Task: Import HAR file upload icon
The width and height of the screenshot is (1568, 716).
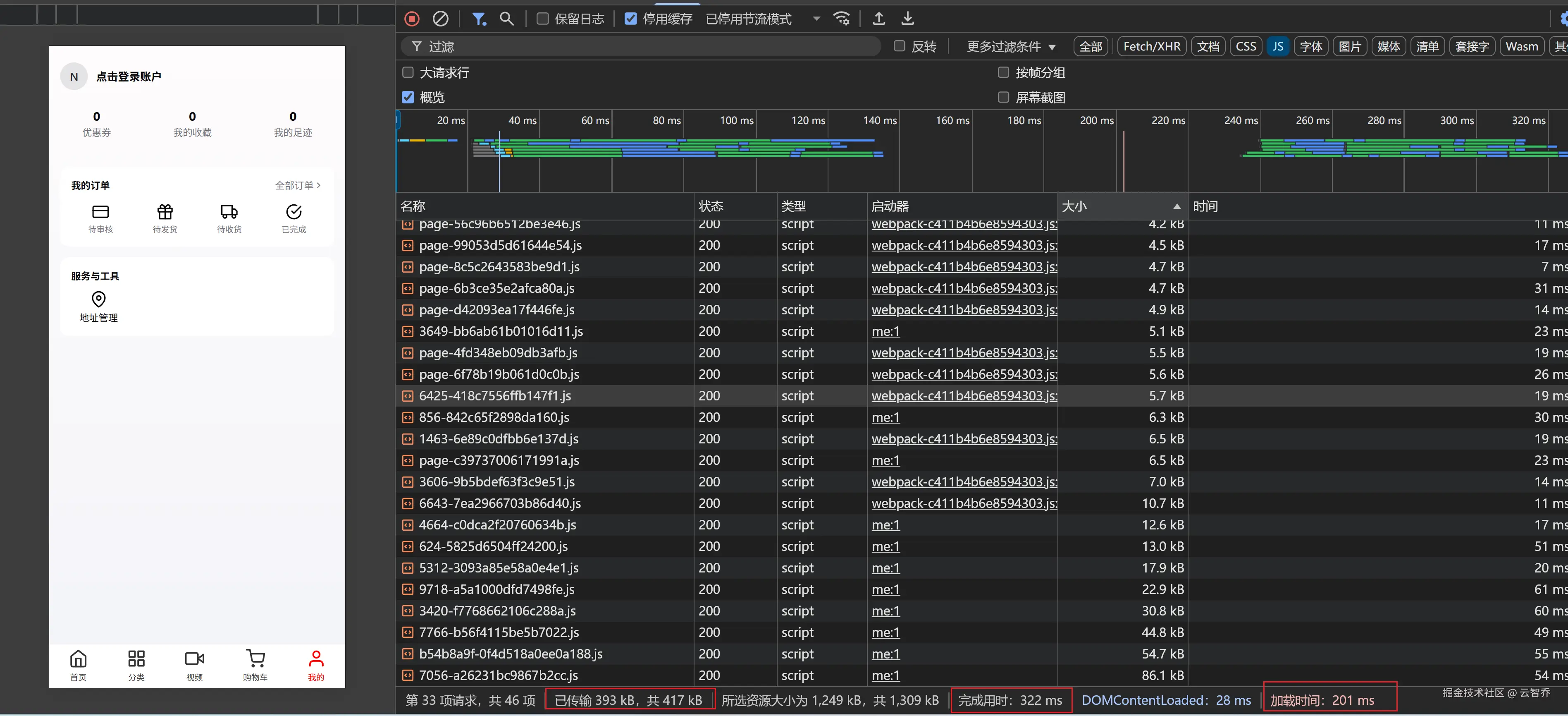Action: point(878,19)
